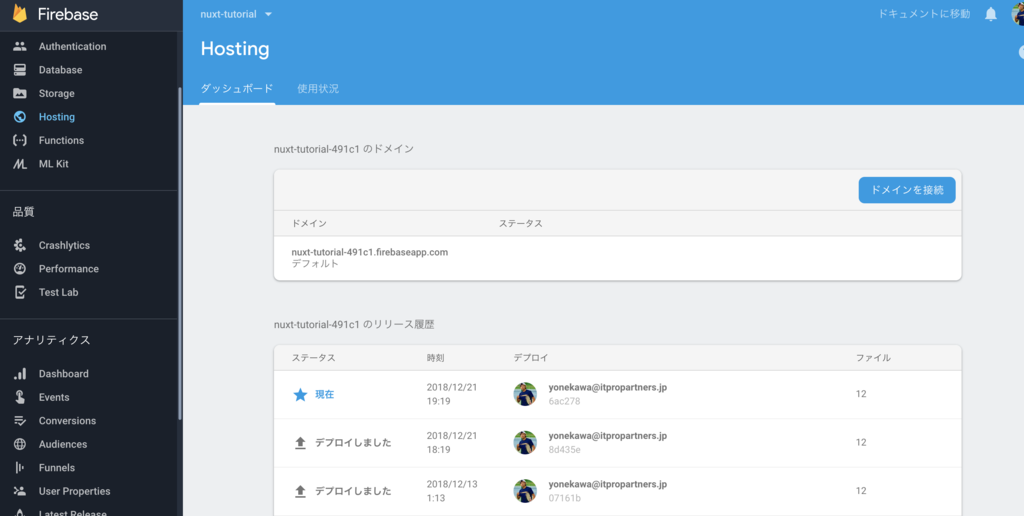Viewport: 1024px width, 516px height.
Task: Click the Test Lab checklist icon
Action: pyautogui.click(x=20, y=293)
